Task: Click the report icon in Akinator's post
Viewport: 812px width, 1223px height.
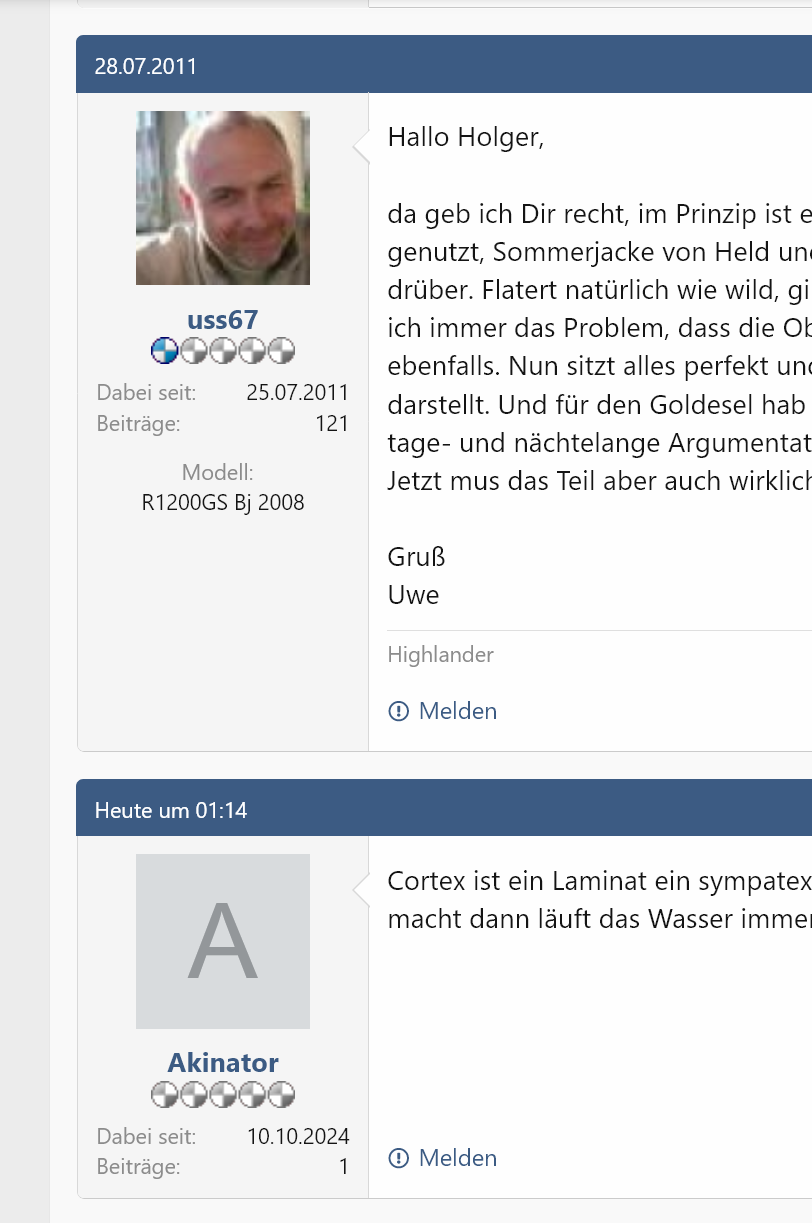Action: tap(398, 1159)
